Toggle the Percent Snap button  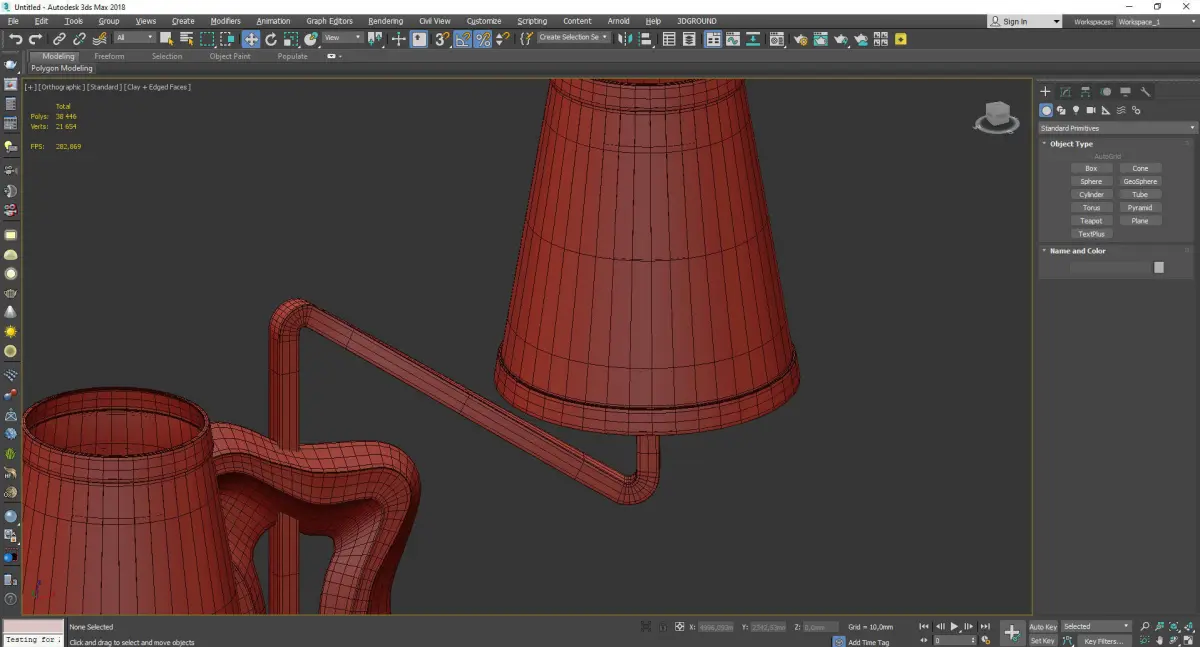[x=483, y=39]
